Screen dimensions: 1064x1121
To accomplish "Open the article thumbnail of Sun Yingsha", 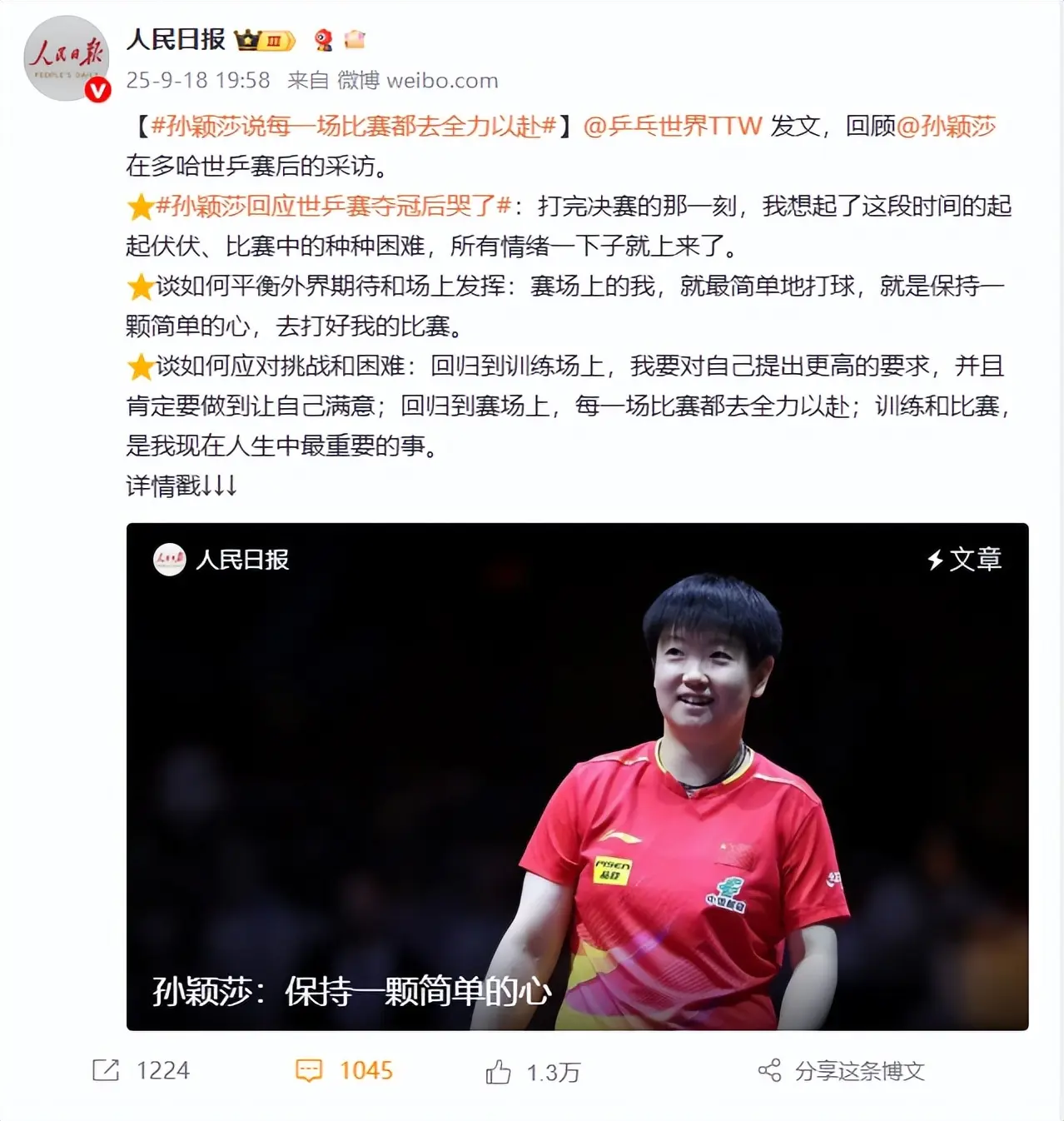I will point(577,776).
